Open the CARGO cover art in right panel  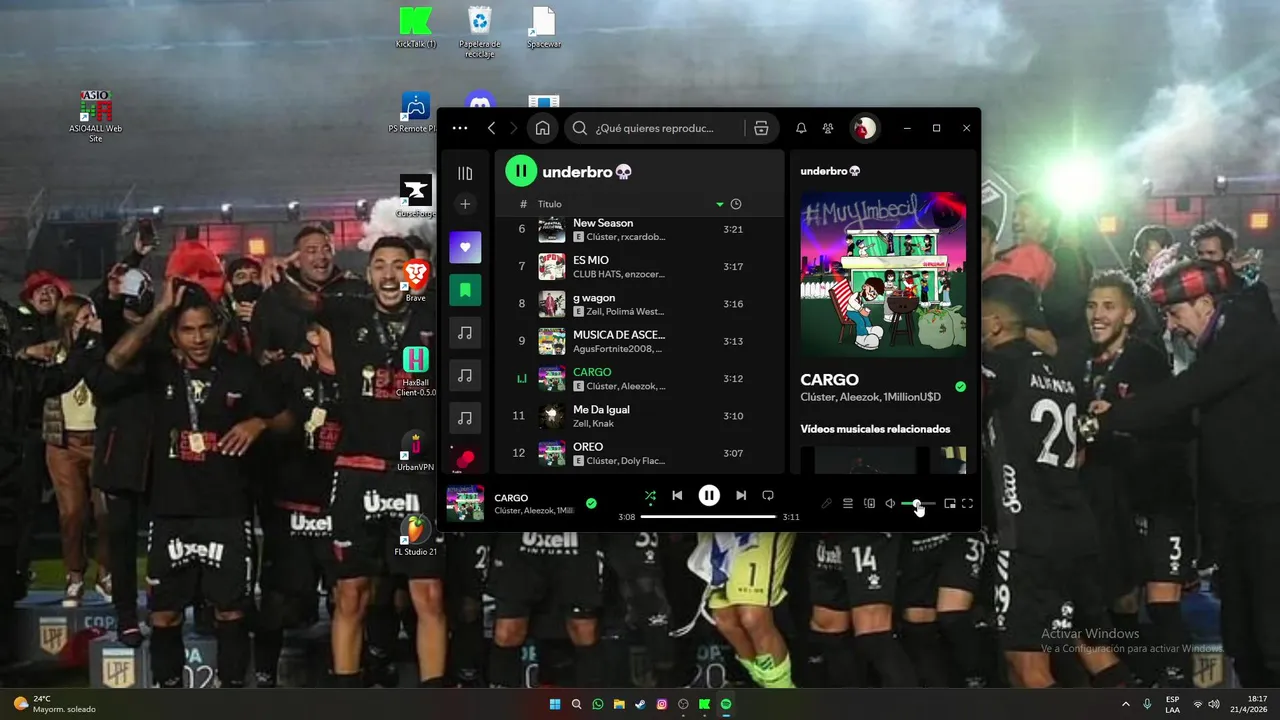pos(883,274)
